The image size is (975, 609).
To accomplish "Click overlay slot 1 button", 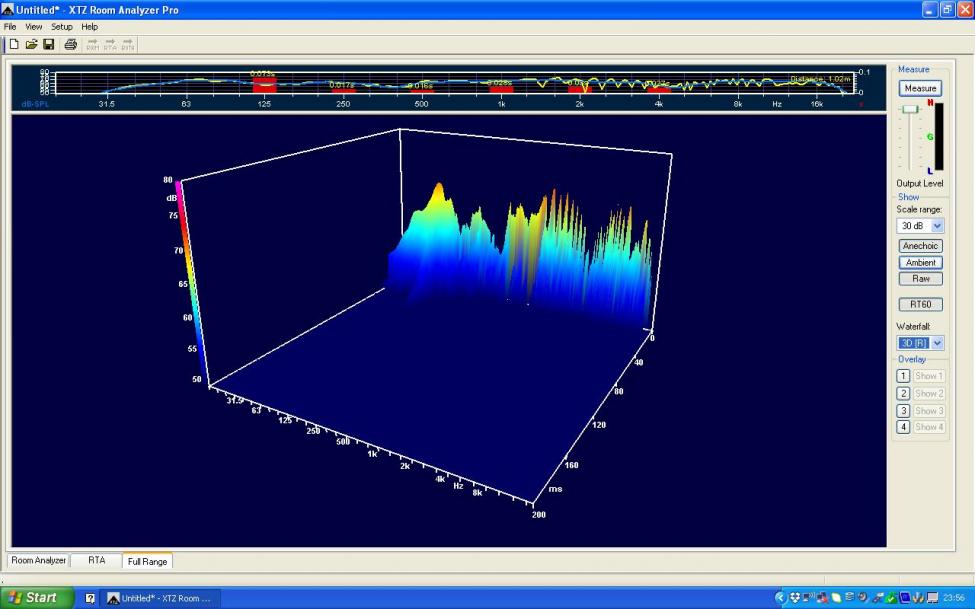I will pyautogui.click(x=903, y=376).
